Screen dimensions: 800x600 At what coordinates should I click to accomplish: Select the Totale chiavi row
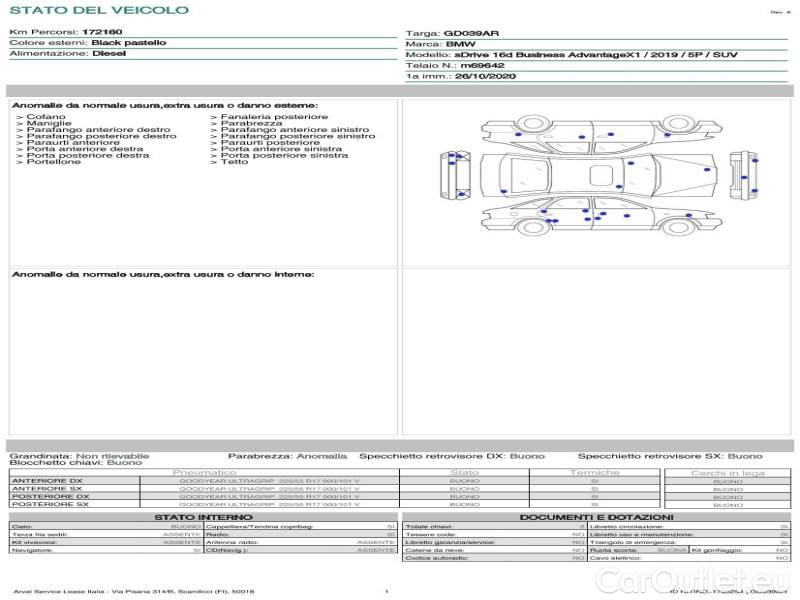click(x=494, y=527)
